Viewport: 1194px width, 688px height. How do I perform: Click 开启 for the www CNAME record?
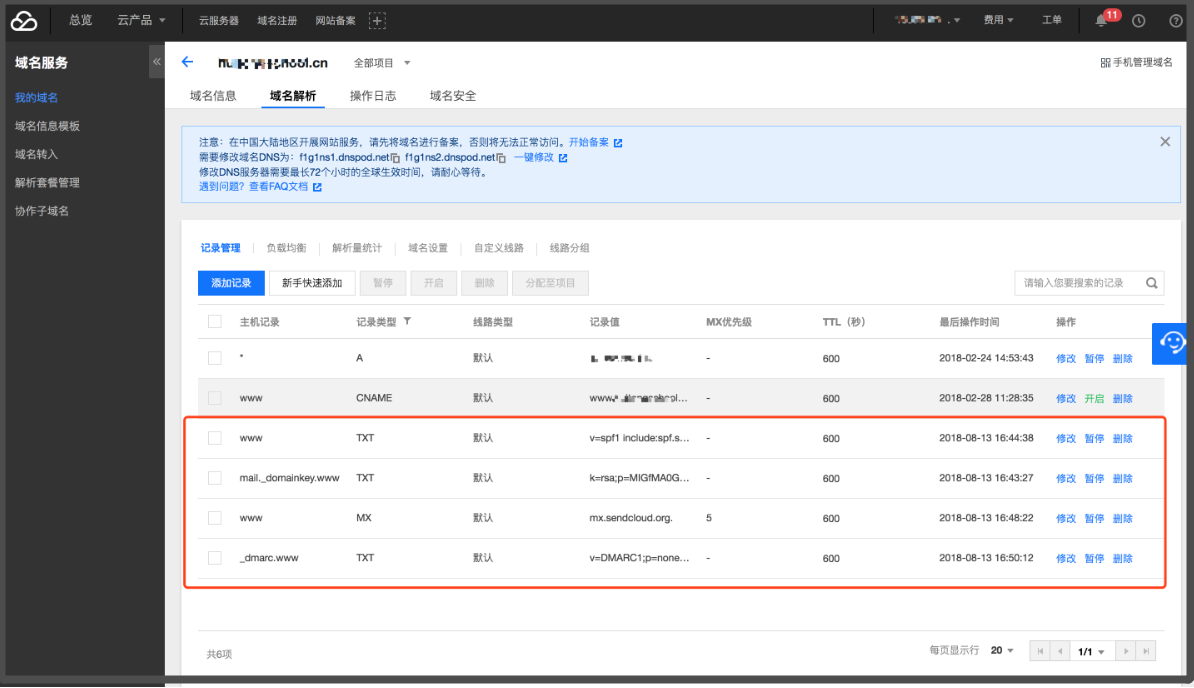coord(1094,399)
